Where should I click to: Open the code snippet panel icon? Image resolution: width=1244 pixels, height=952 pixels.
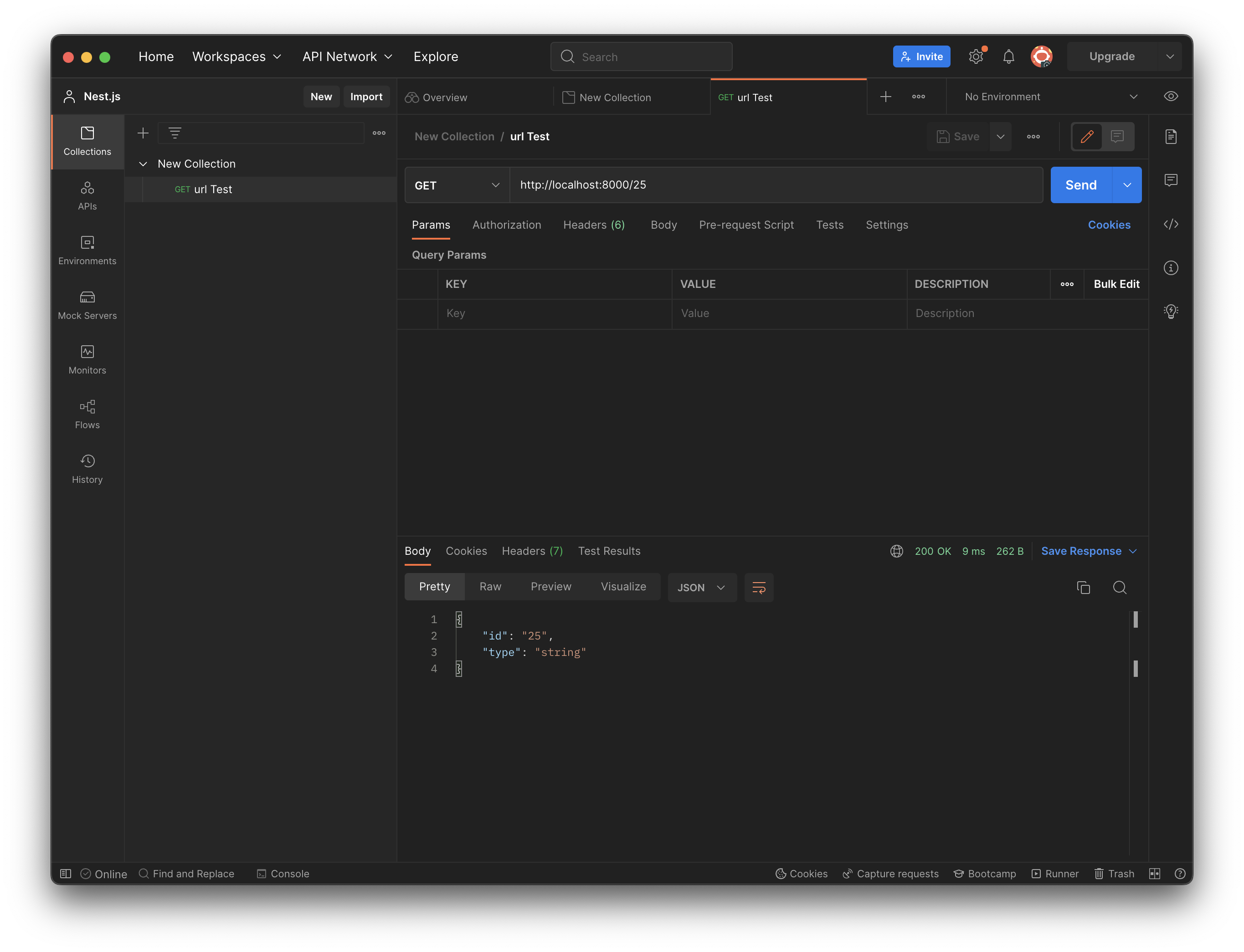tap(1170, 225)
